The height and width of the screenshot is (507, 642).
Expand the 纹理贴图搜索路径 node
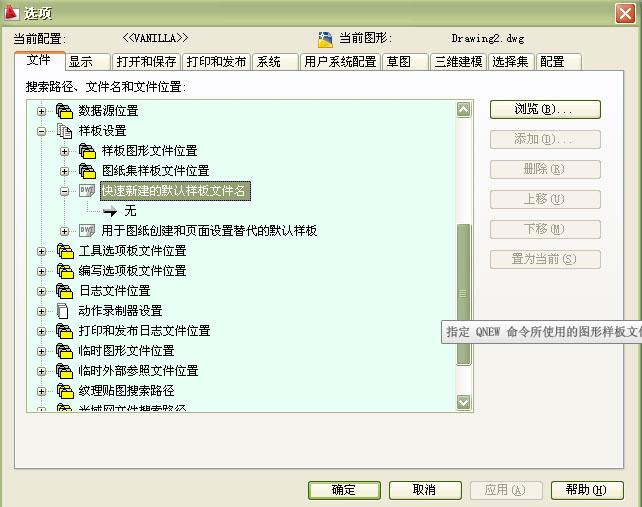click(41, 391)
